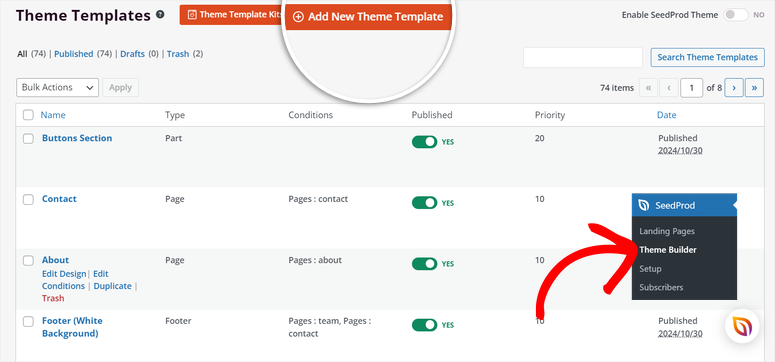
Task: Sort table by Date column
Action: (x=666, y=115)
